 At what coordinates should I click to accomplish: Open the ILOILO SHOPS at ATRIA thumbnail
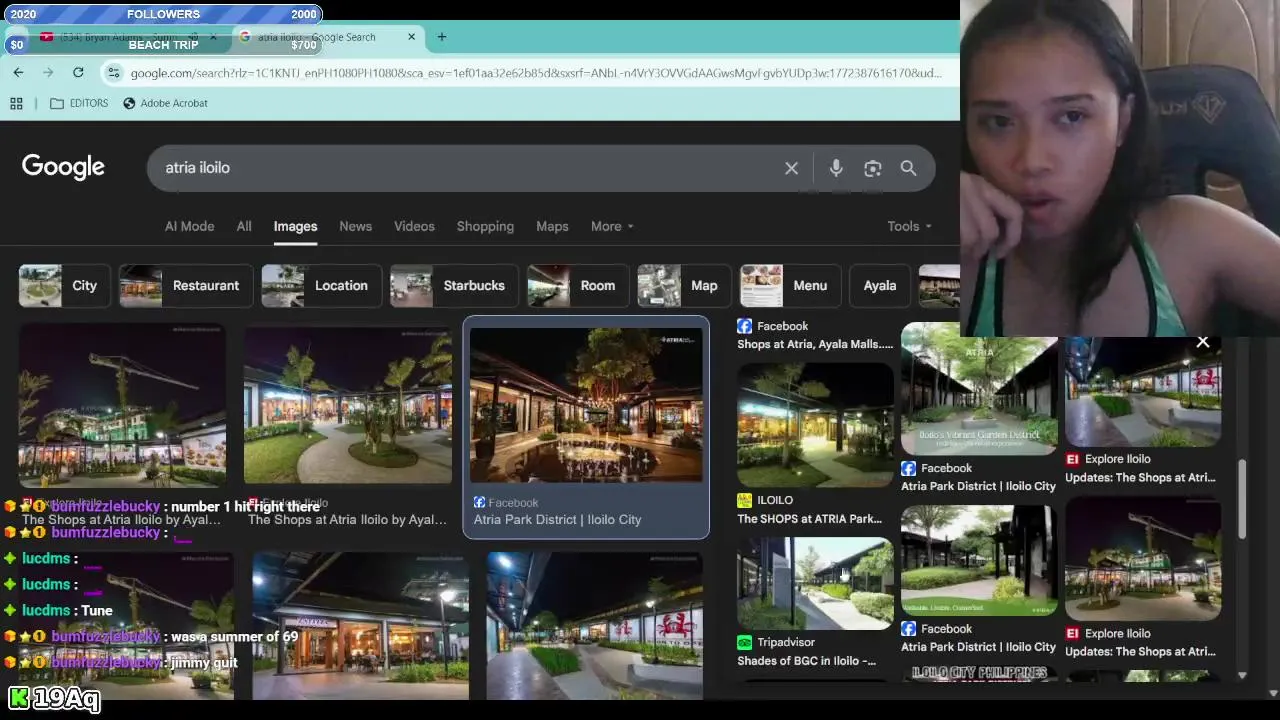(x=815, y=425)
